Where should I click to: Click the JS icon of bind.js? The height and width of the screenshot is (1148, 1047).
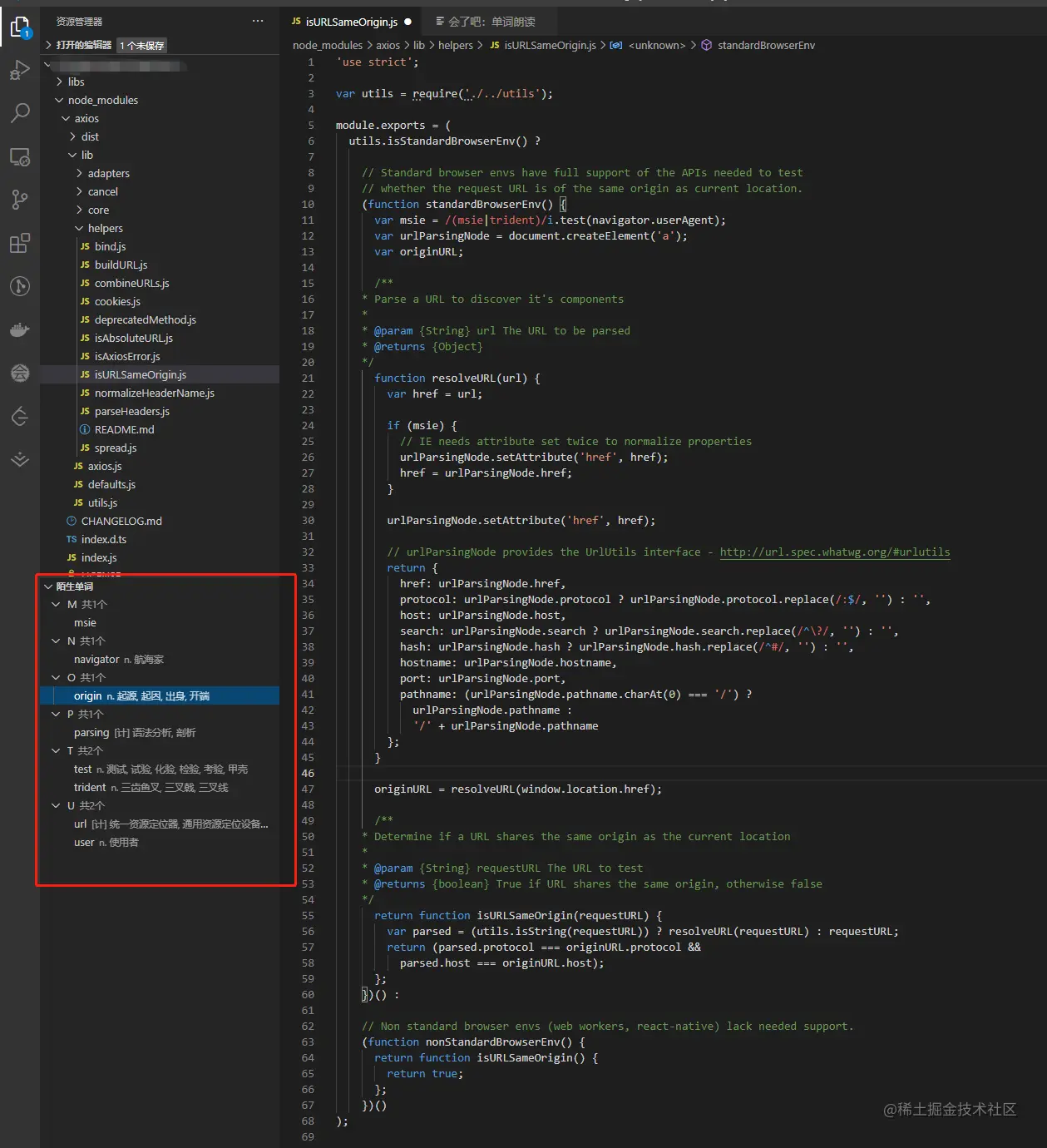(85, 246)
